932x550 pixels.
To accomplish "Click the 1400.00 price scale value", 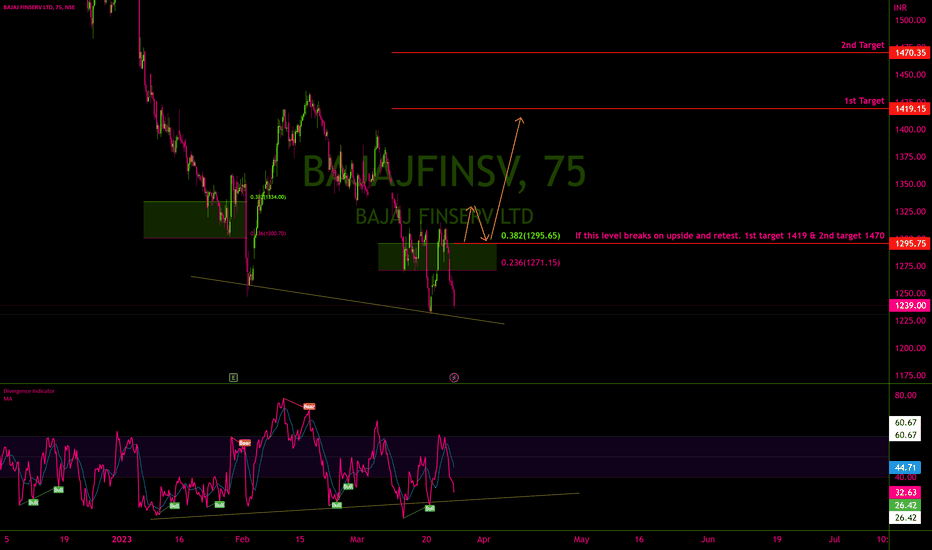I will [911, 130].
